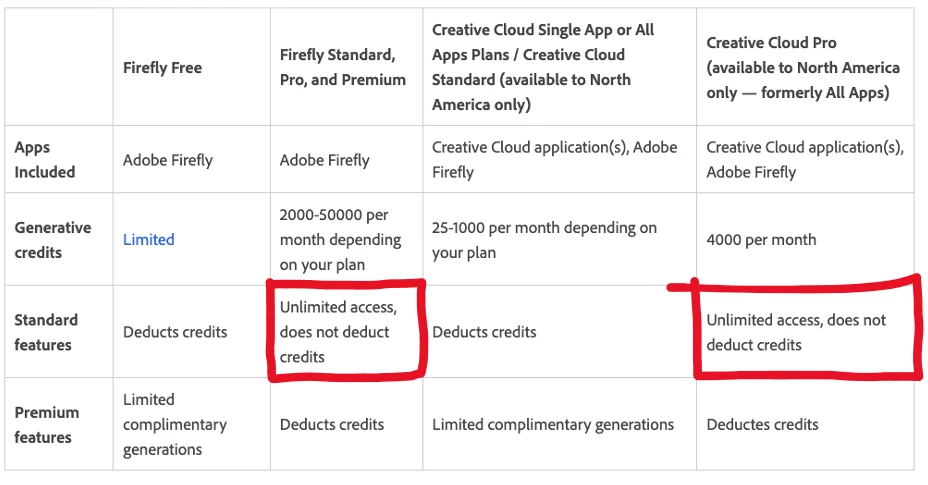Image resolution: width=928 pixels, height=485 pixels.
Task: Click the Apps Included row label
Action: tap(45, 160)
